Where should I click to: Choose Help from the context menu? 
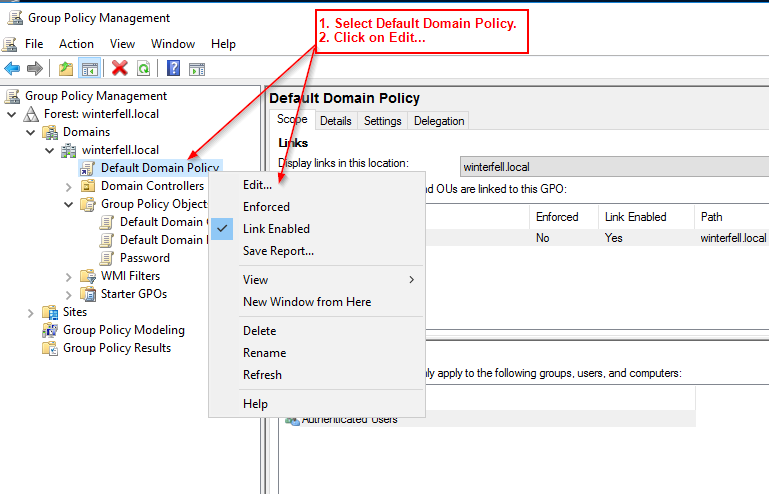coord(255,404)
